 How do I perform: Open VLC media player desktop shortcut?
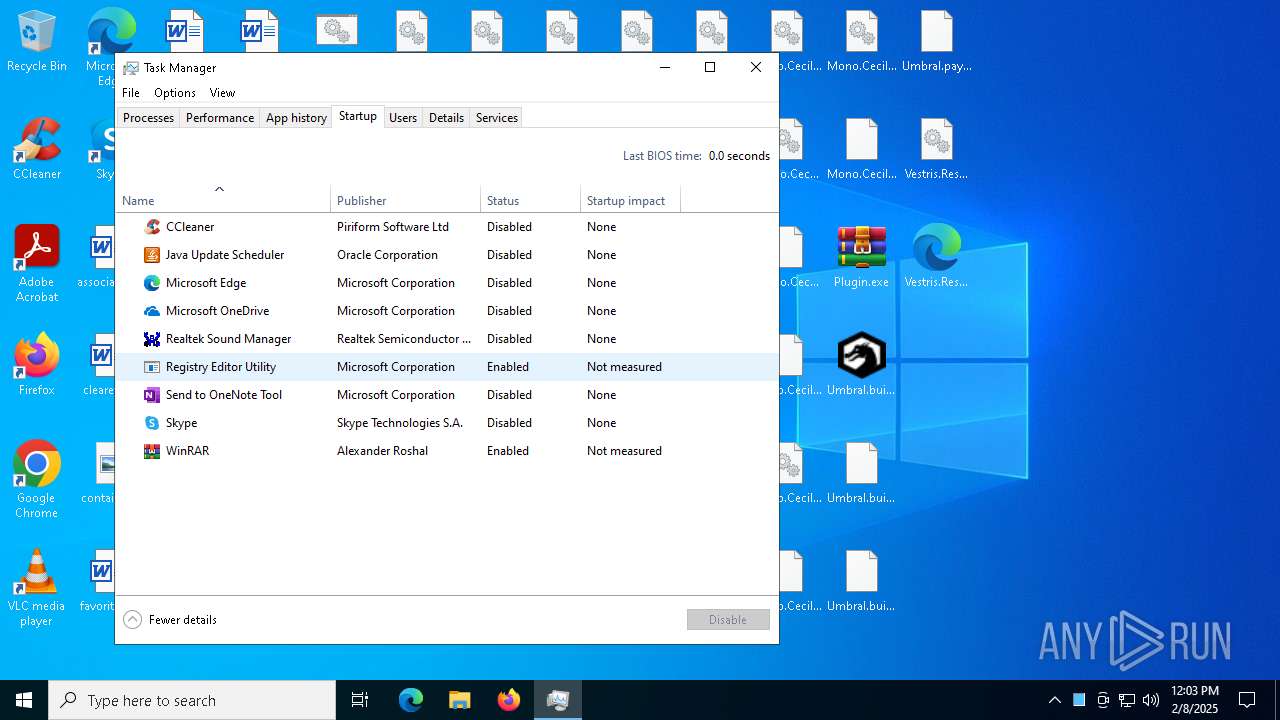37,588
